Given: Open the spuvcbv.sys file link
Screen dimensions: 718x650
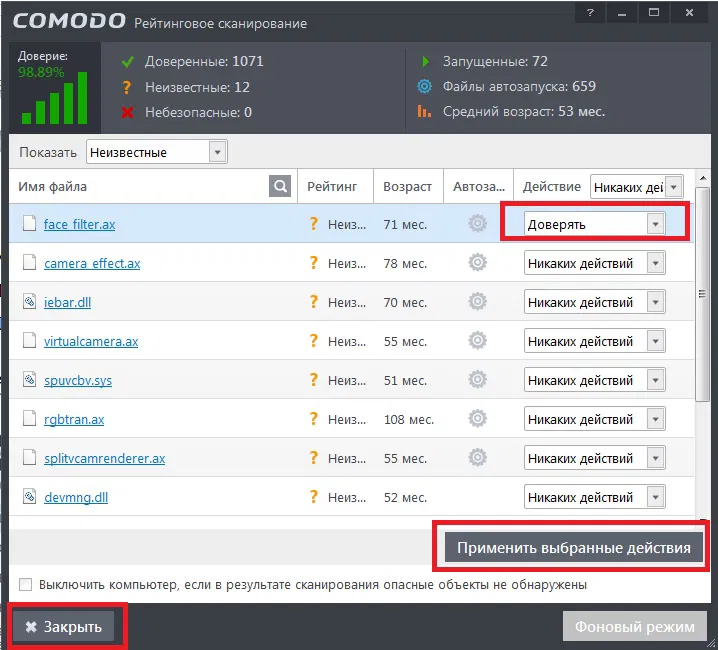Looking at the screenshot, I should tap(78, 380).
